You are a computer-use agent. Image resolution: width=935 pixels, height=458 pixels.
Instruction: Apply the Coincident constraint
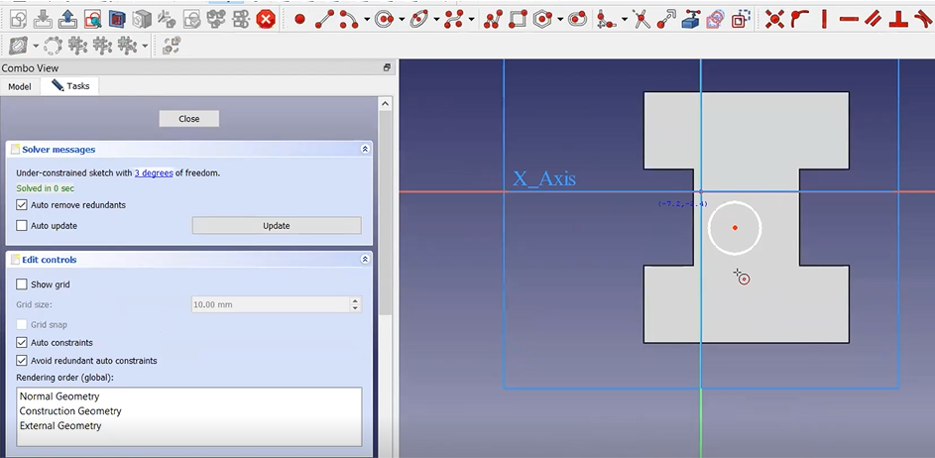[x=775, y=20]
